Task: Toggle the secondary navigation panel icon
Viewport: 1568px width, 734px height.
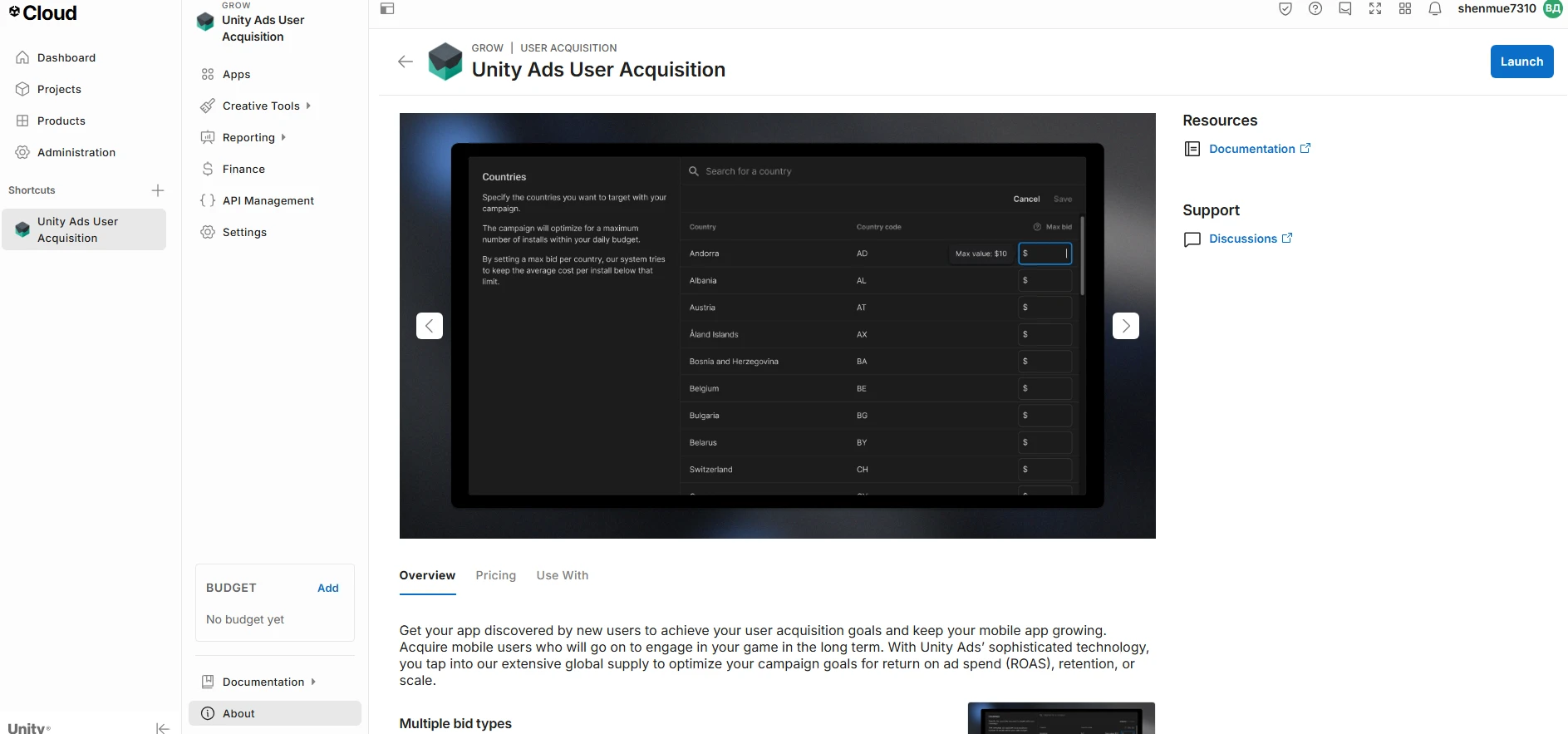Action: (387, 9)
